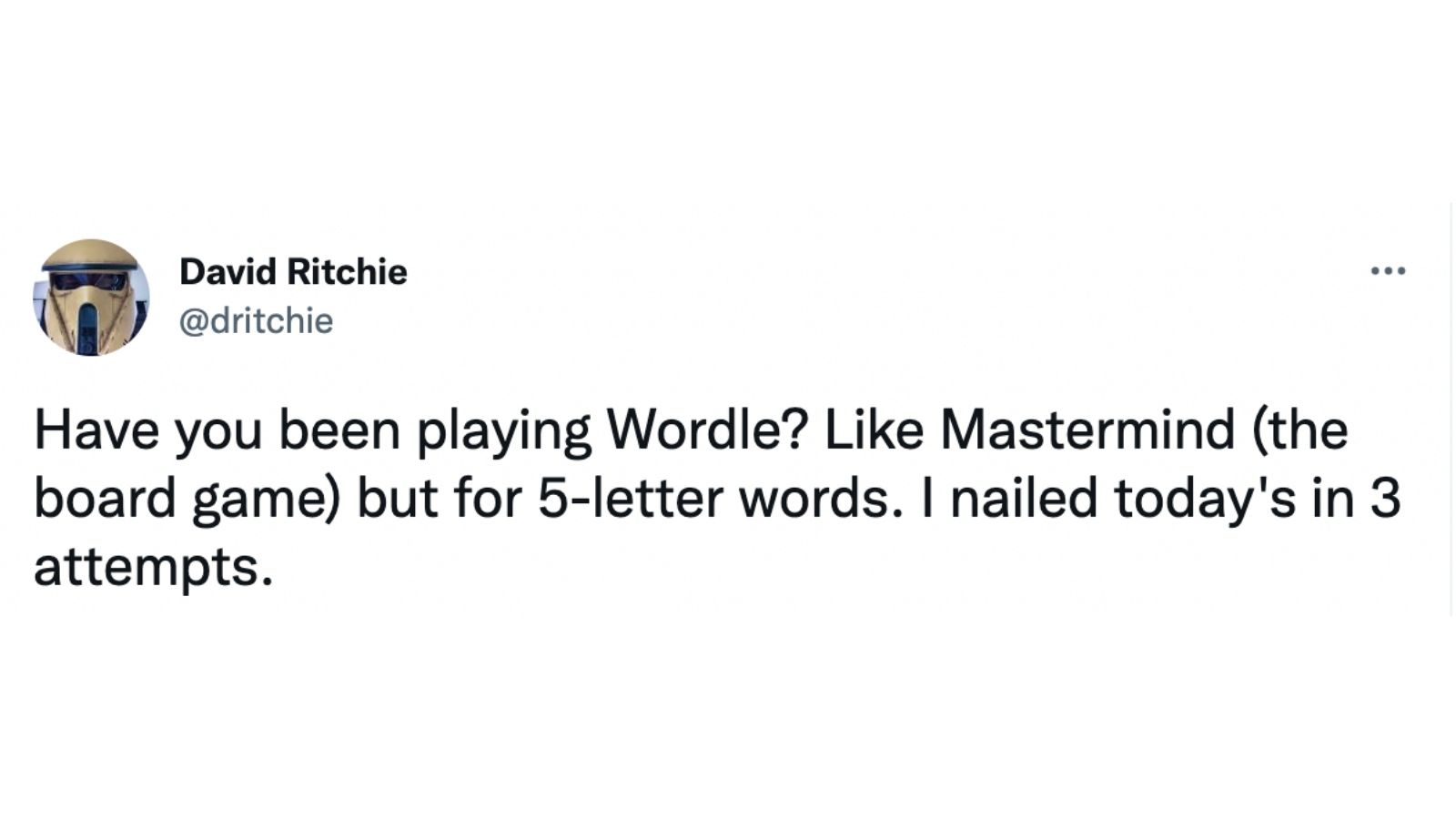Click the word "but" in the tweet

coord(393,499)
